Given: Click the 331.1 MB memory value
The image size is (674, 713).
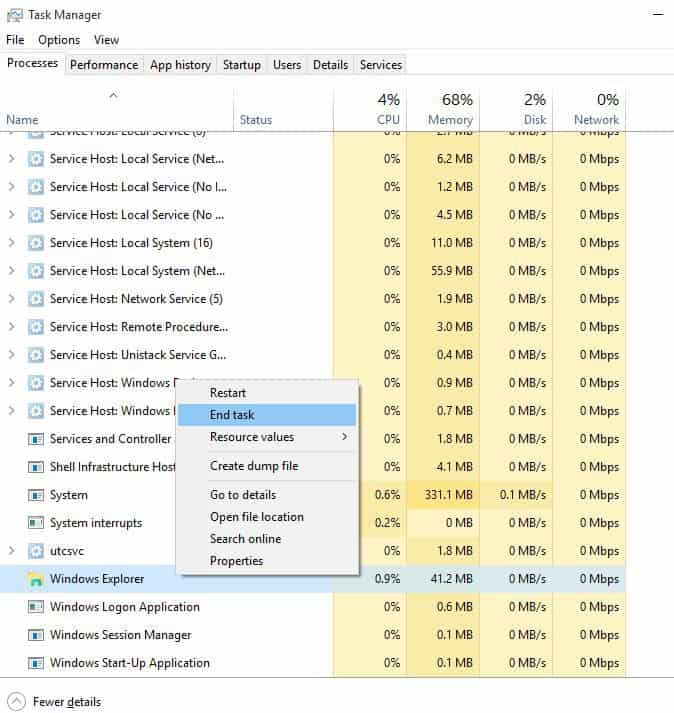Looking at the screenshot, I should [448, 495].
